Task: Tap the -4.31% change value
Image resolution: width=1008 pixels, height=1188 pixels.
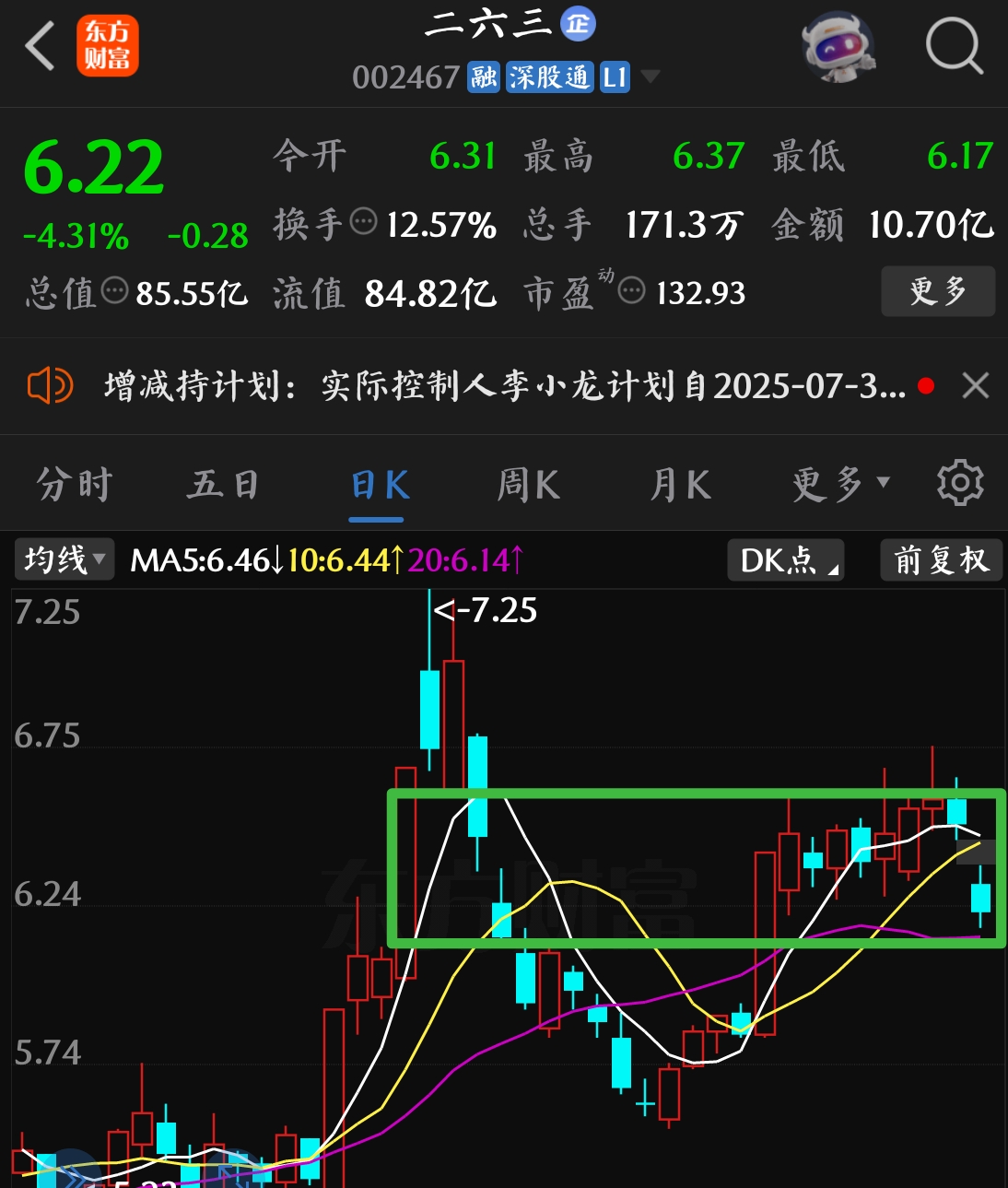Action: (x=76, y=236)
